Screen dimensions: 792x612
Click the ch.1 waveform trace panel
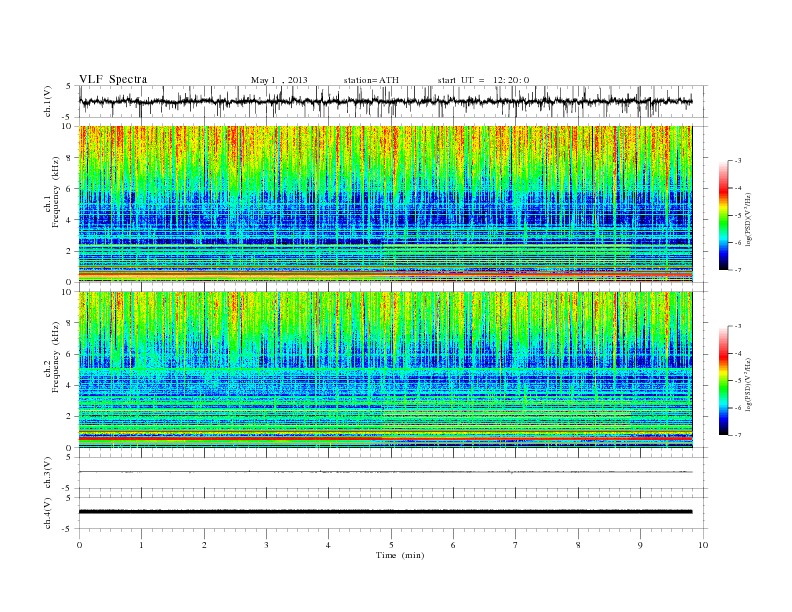coord(393,101)
